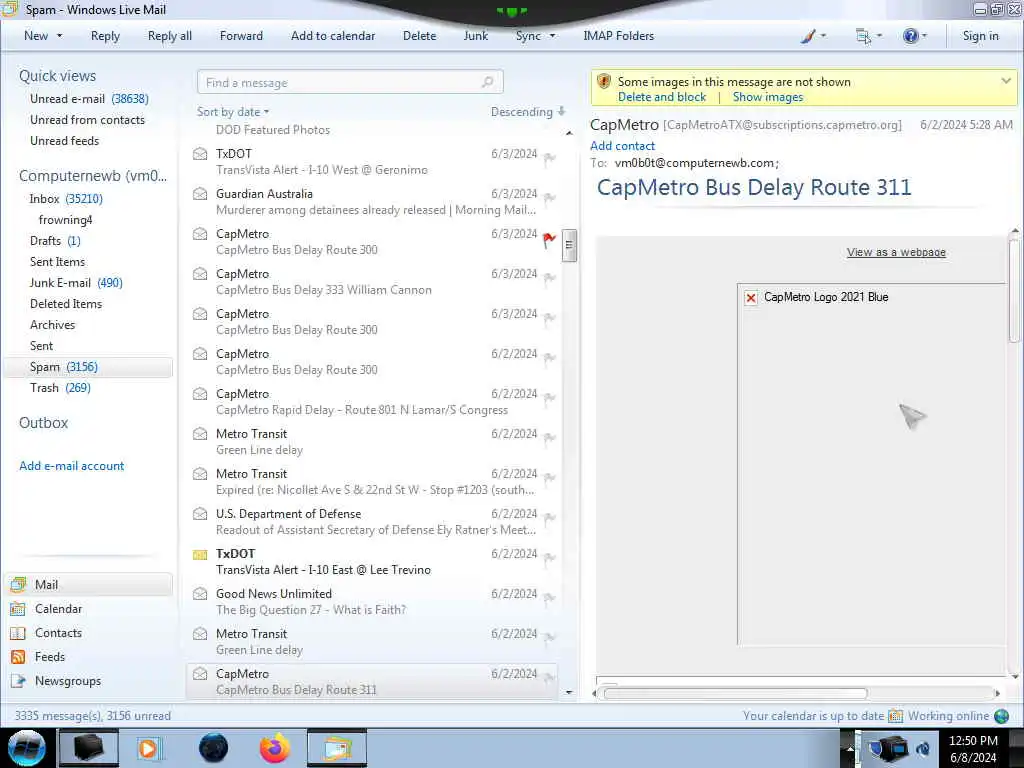Click envelope icon of Good News Unlimited message
The width and height of the screenshot is (1024, 768).
(200, 594)
